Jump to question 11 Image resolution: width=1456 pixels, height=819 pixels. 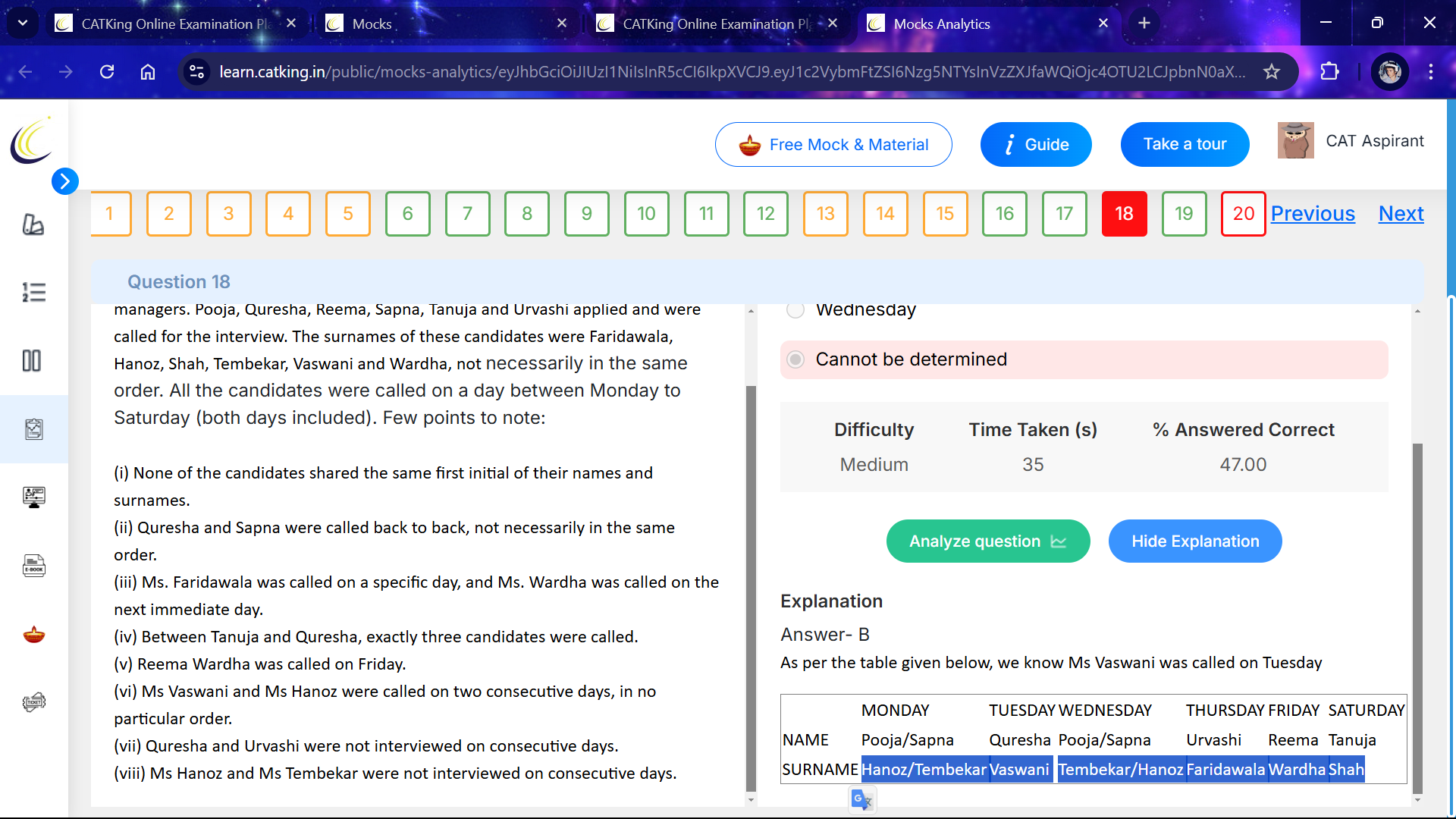(707, 214)
